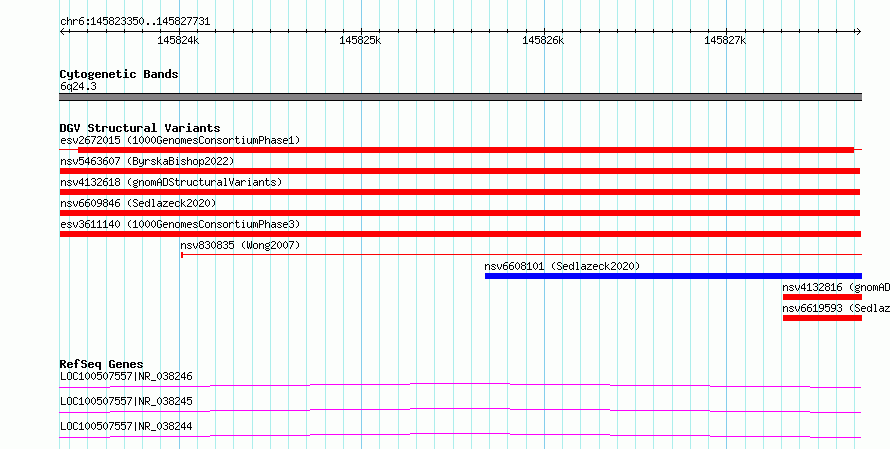890x449 pixels.
Task: Click the Cytogenetic Bands track title
Action: [x=119, y=74]
